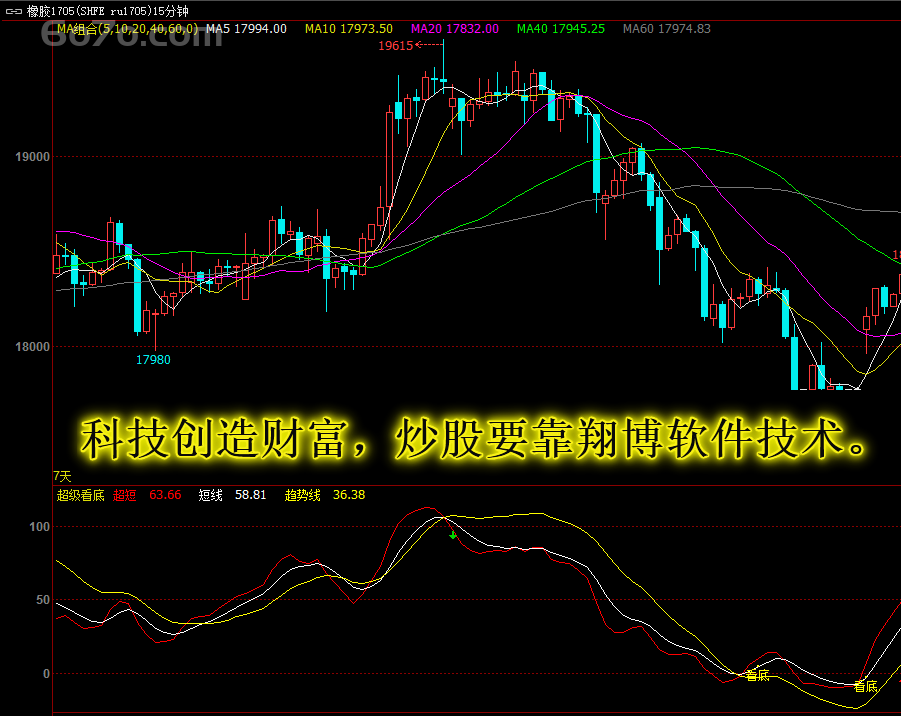
Task: Click the 19615 high price marker
Action: (395, 46)
